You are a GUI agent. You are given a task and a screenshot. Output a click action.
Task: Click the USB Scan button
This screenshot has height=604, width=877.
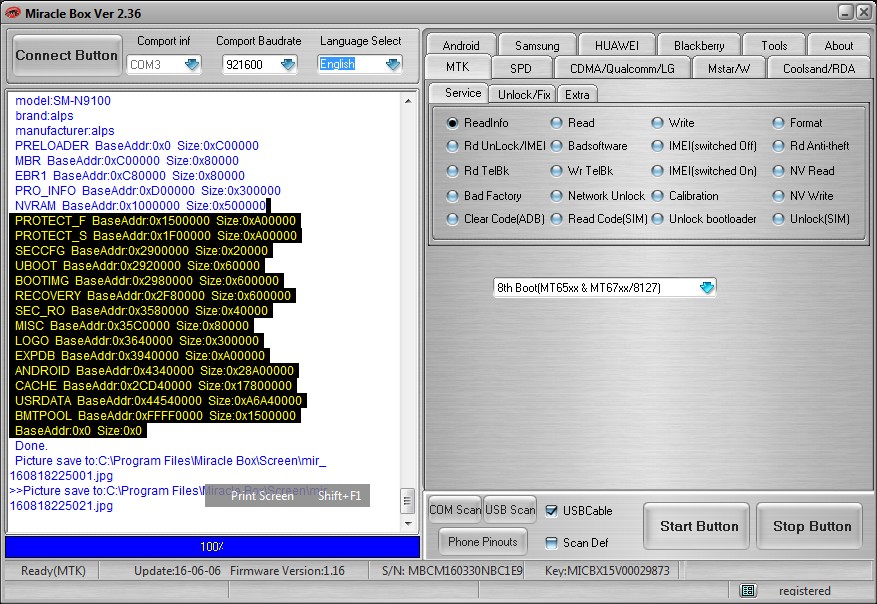[x=510, y=509]
